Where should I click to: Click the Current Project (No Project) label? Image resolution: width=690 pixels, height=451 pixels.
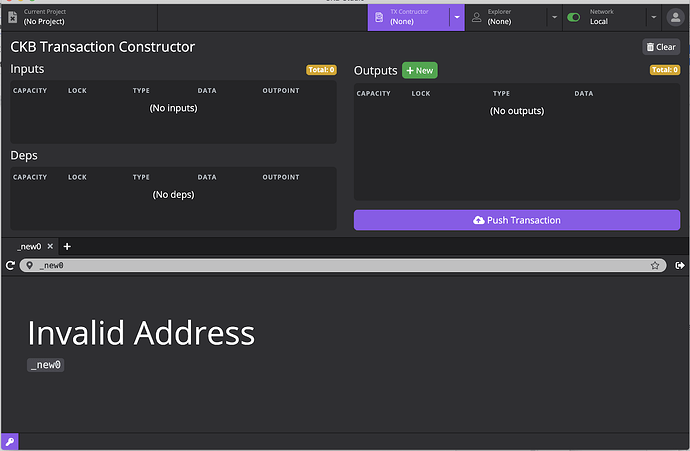click(x=44, y=17)
